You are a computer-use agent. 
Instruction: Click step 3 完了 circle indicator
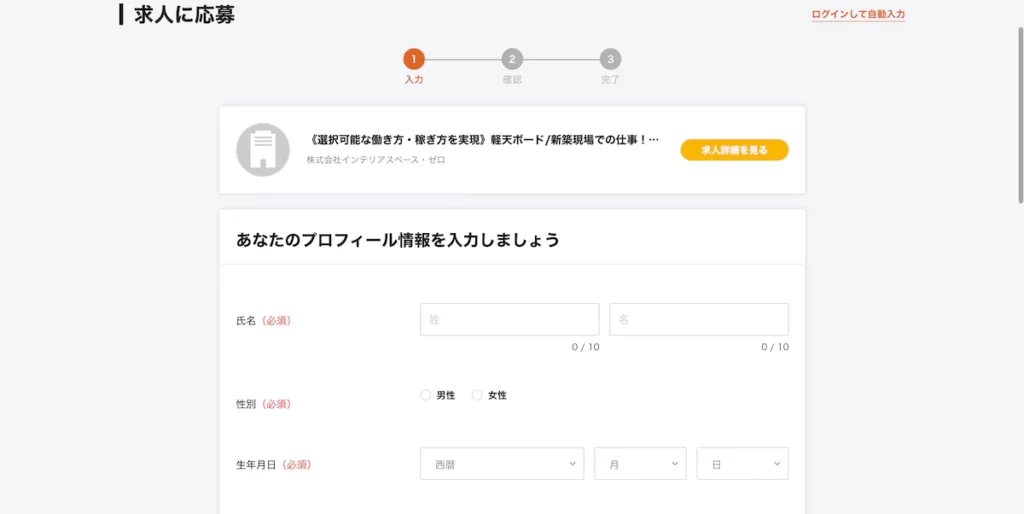[610, 59]
